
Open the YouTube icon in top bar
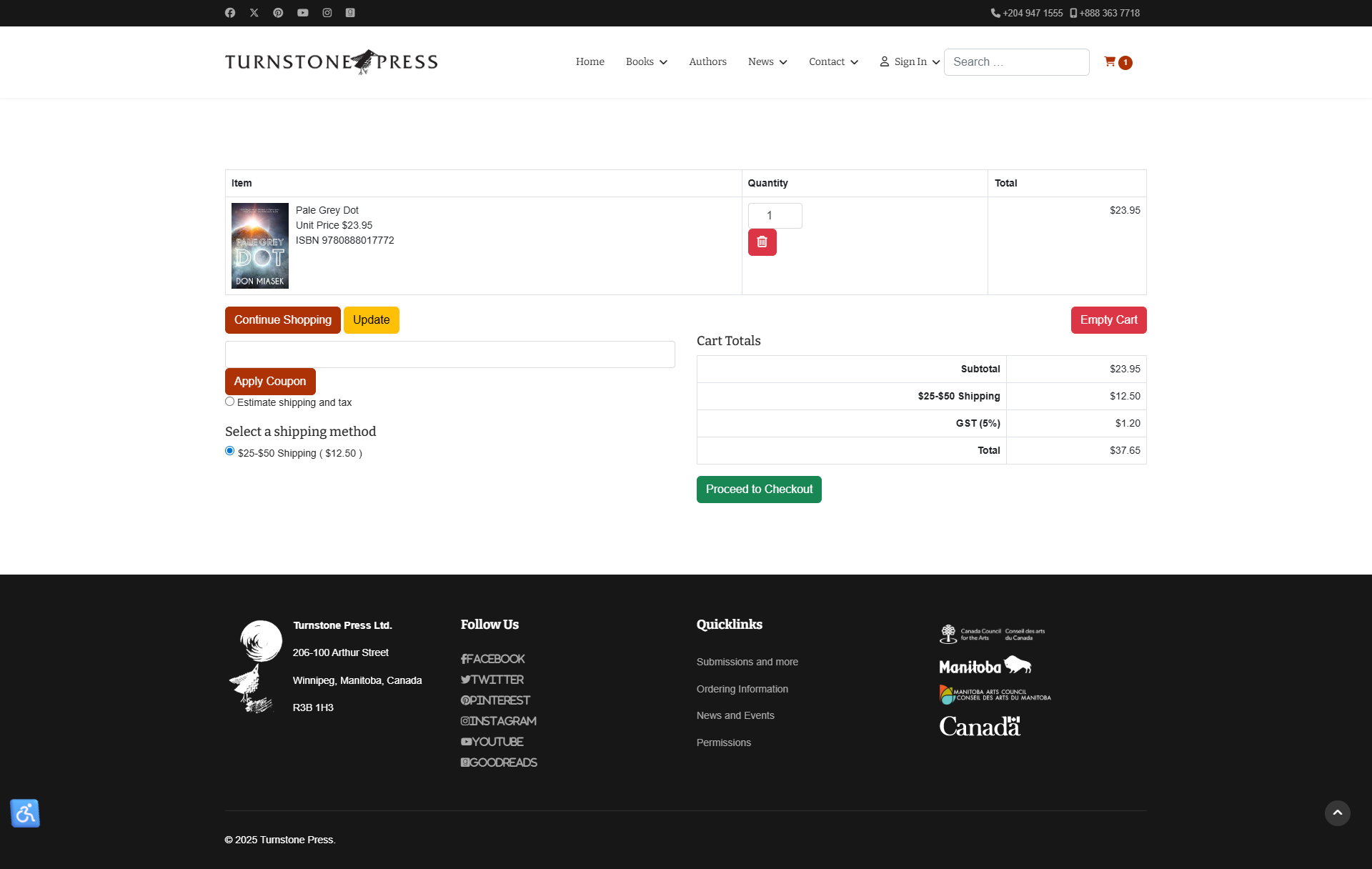coord(303,13)
